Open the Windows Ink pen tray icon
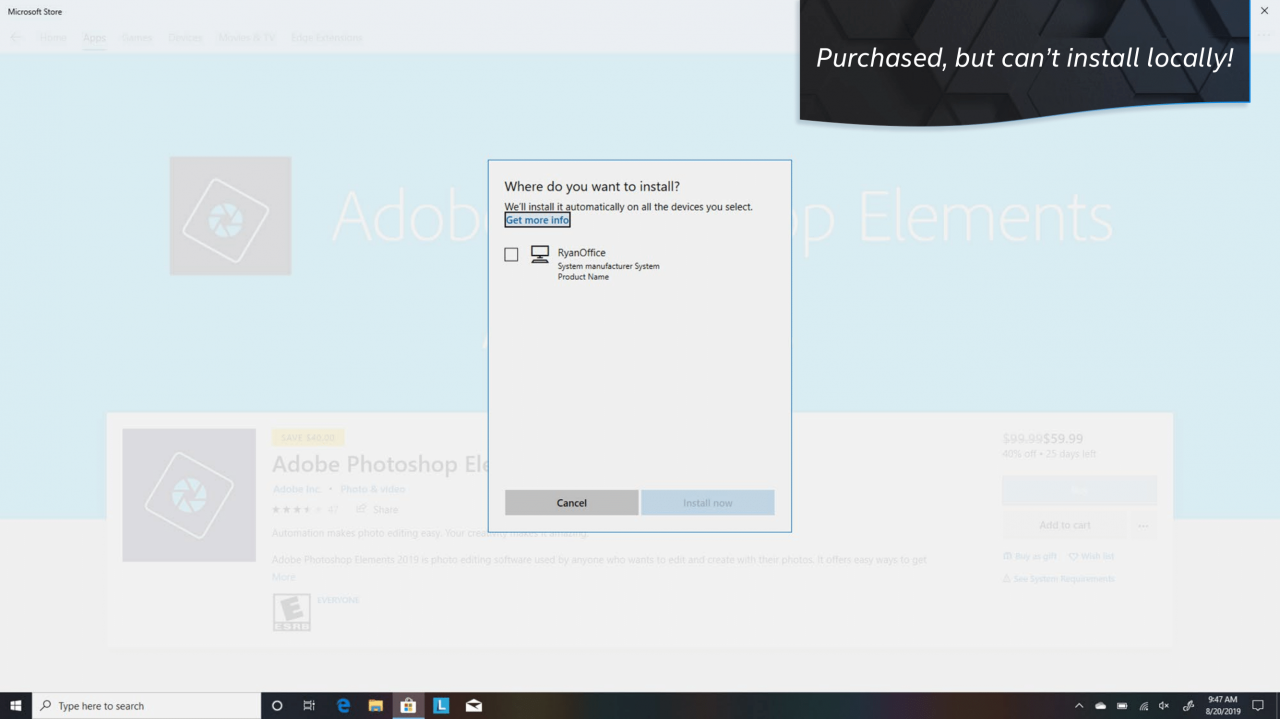 (1188, 706)
